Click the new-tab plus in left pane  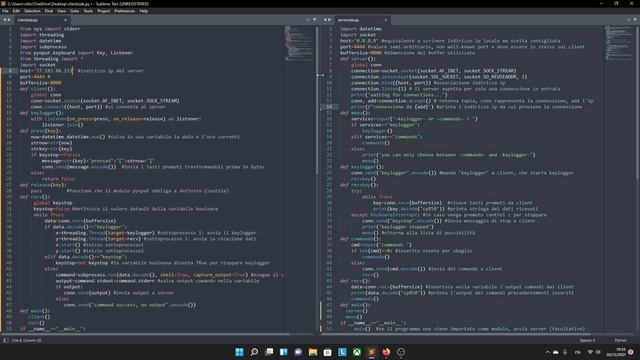click(x=308, y=20)
